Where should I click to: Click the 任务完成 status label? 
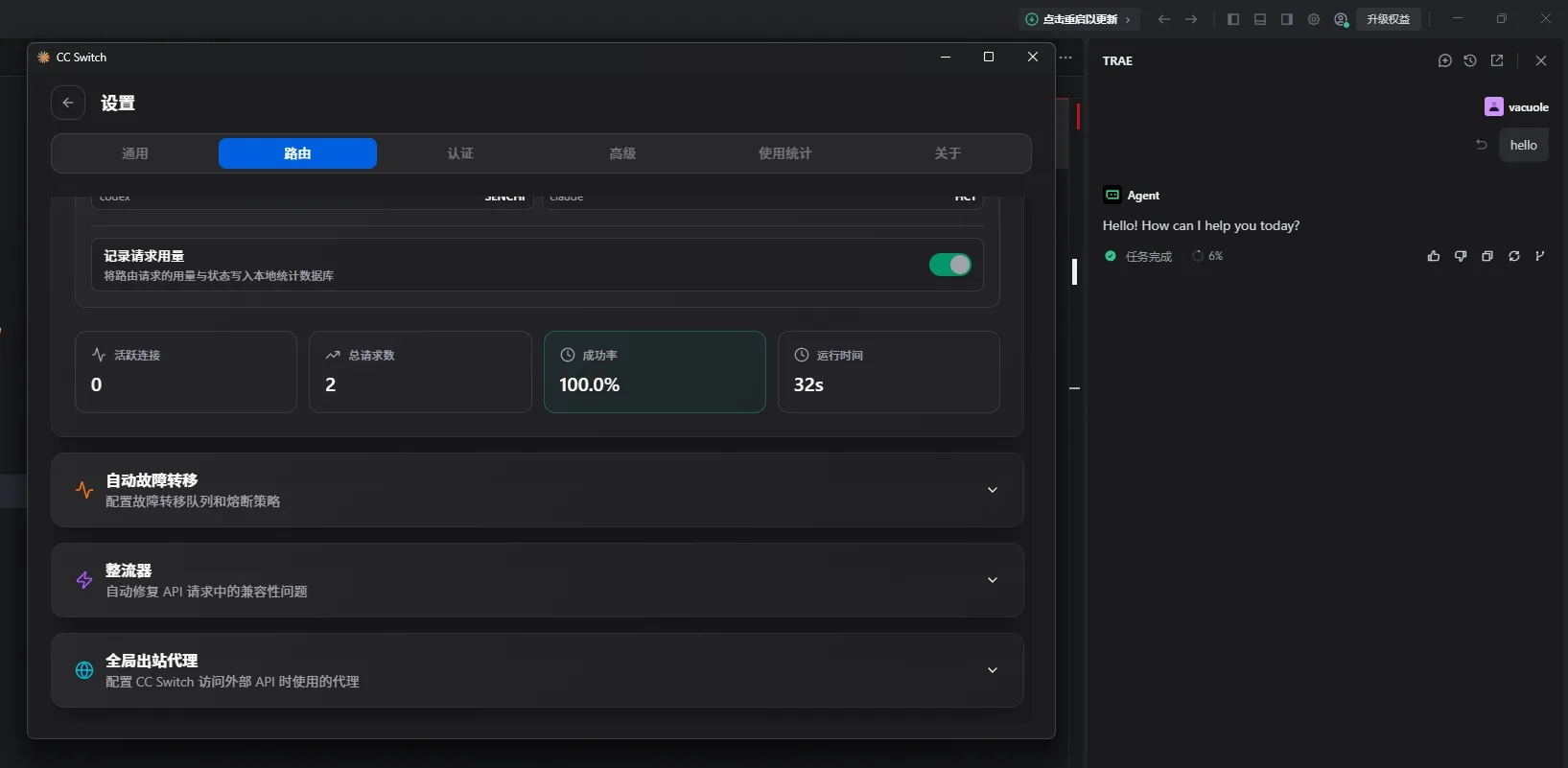coord(1148,256)
